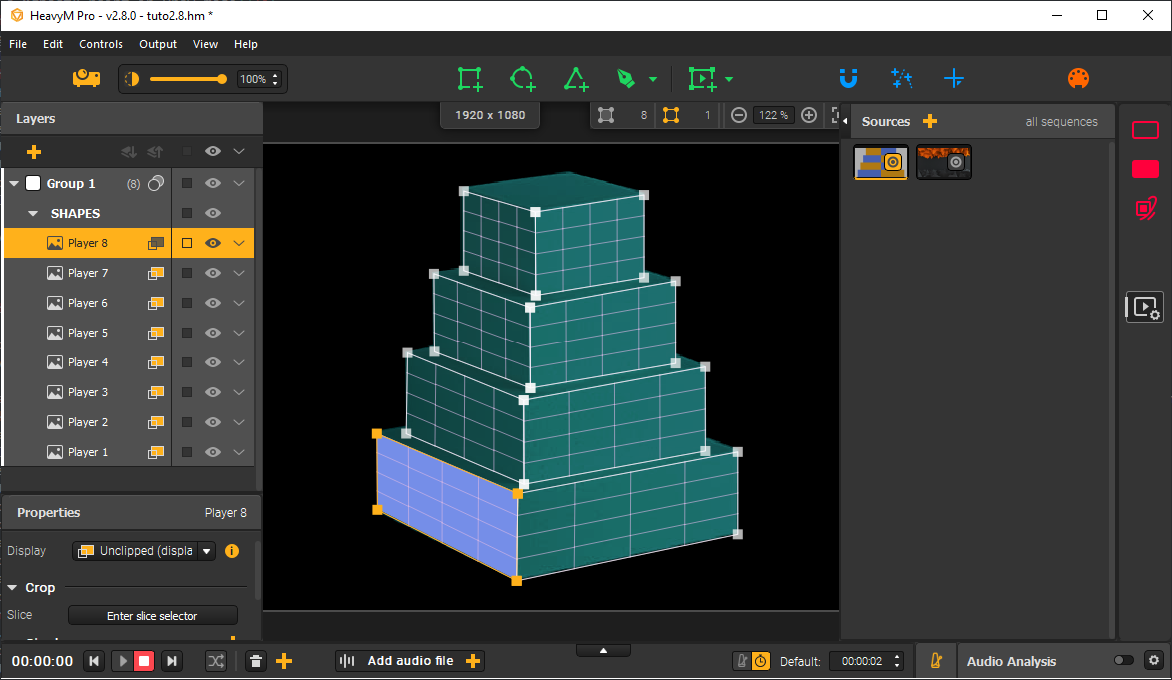This screenshot has height=680, width=1172.
Task: Collapse the SHAPES group
Action: coord(31,213)
